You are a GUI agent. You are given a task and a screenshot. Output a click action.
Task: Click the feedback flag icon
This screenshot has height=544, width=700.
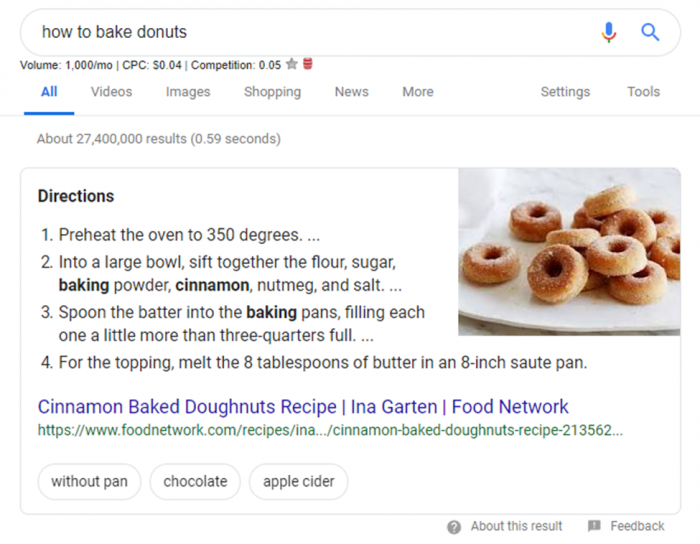click(594, 526)
